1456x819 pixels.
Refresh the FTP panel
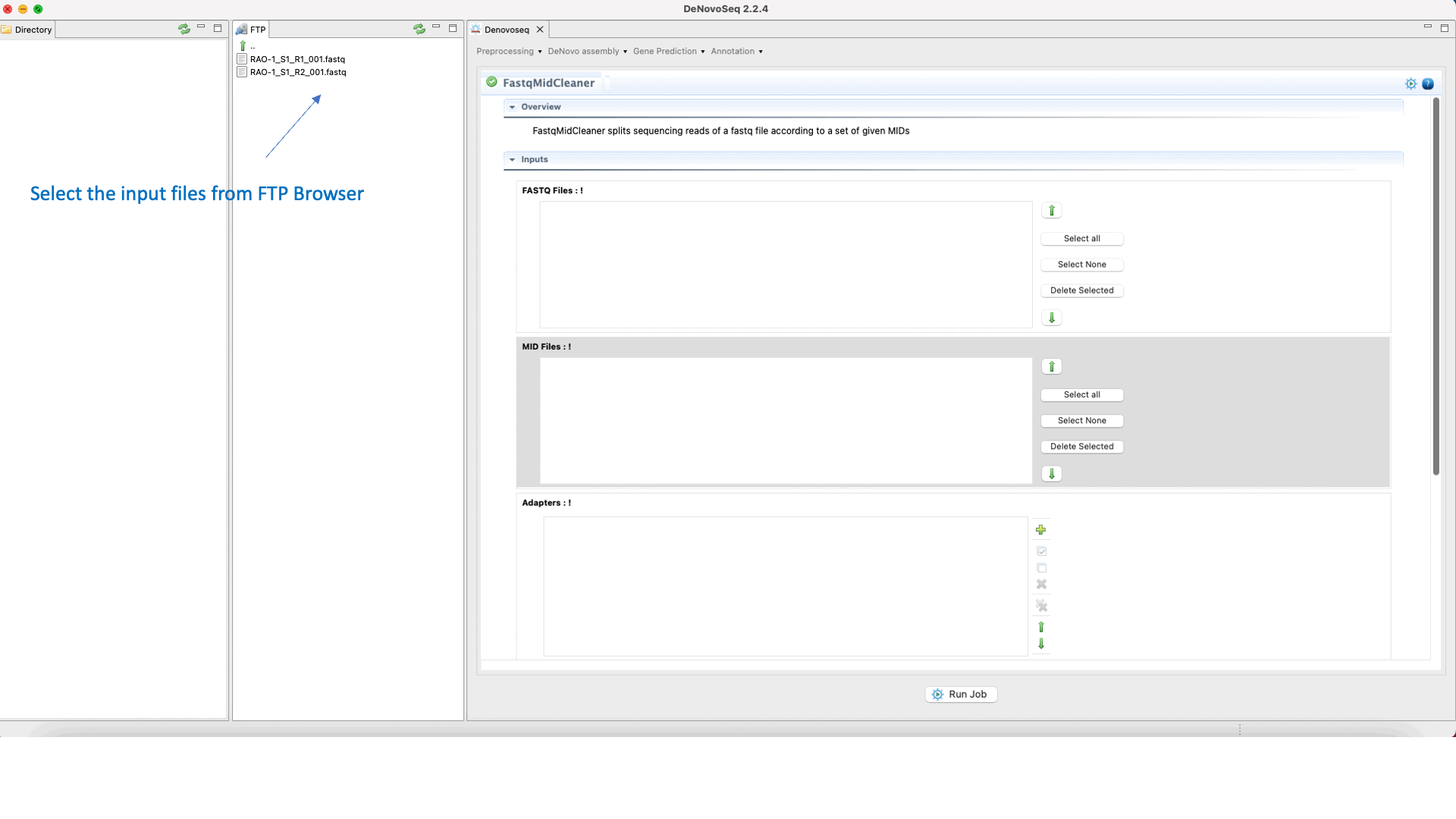pos(419,29)
